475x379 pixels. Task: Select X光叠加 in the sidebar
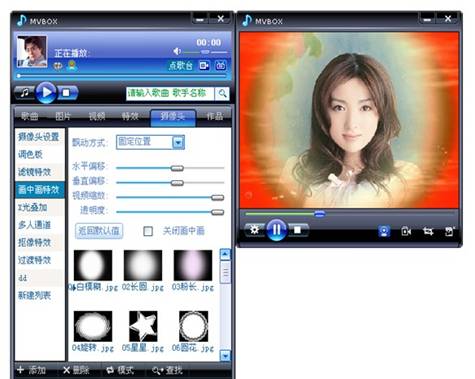39,207
